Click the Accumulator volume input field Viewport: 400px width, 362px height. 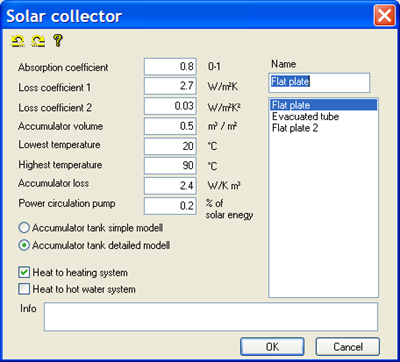[x=170, y=126]
